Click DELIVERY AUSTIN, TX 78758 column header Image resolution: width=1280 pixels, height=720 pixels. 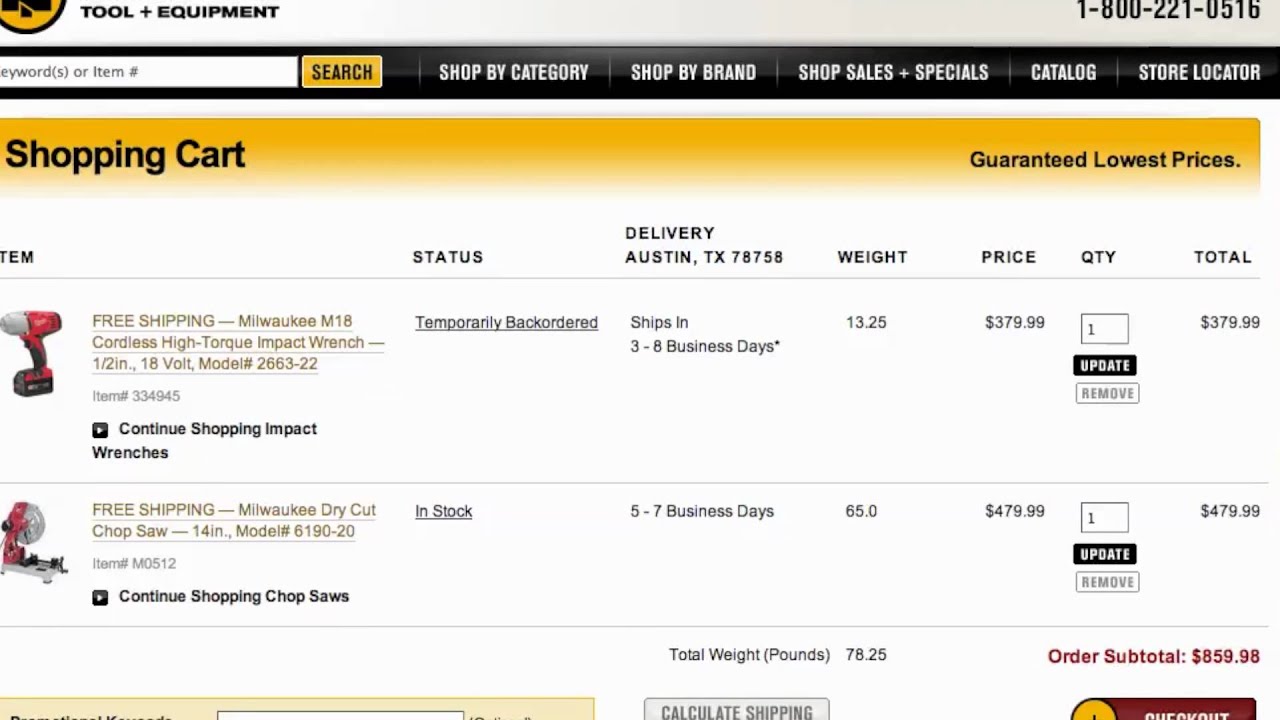pos(704,245)
